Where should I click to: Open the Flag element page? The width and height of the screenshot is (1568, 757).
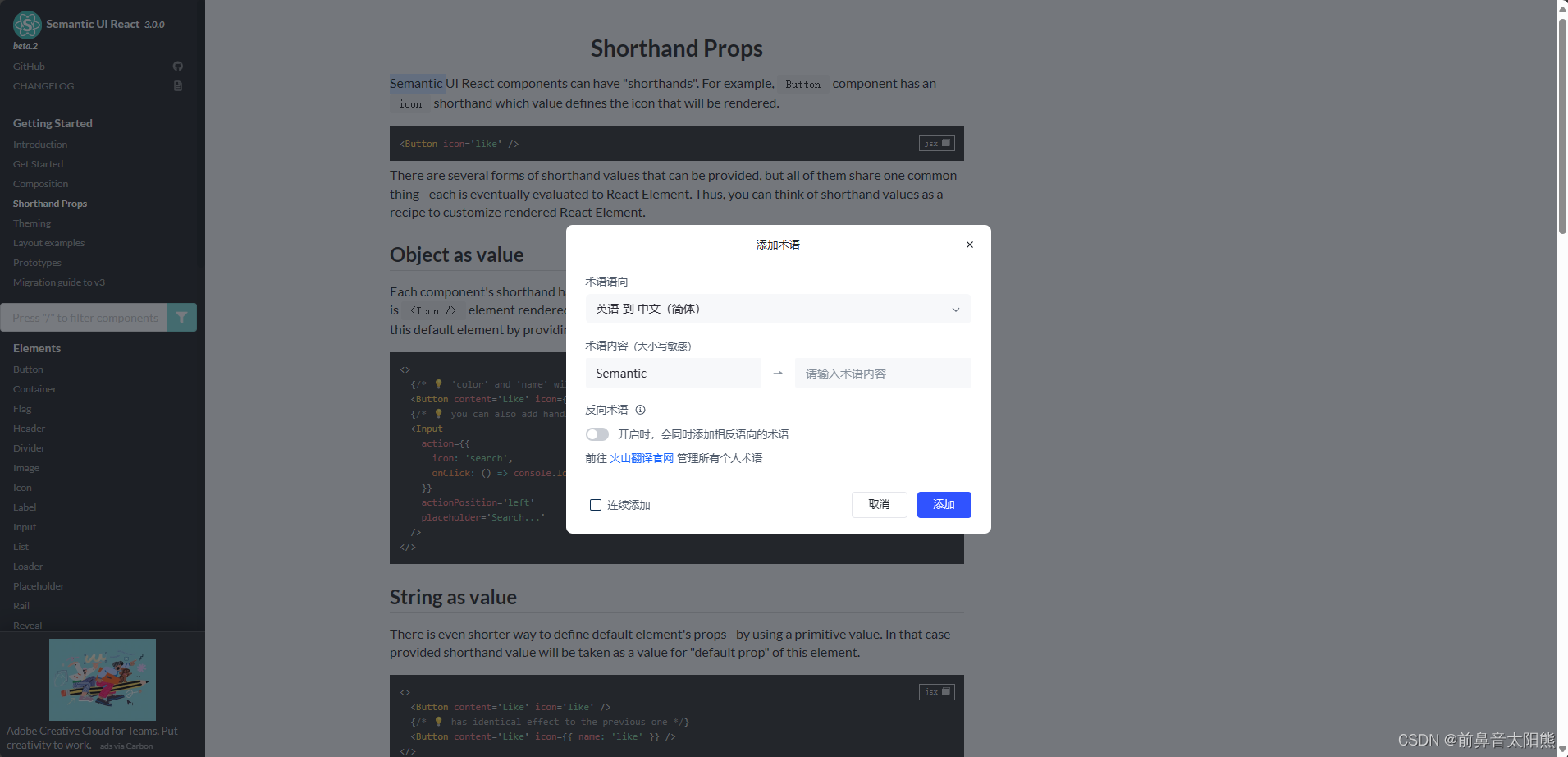click(x=22, y=409)
